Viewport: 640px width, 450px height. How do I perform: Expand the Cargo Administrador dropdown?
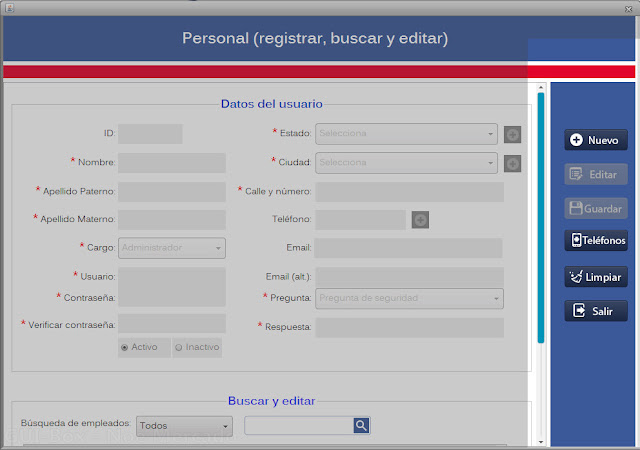coord(172,248)
